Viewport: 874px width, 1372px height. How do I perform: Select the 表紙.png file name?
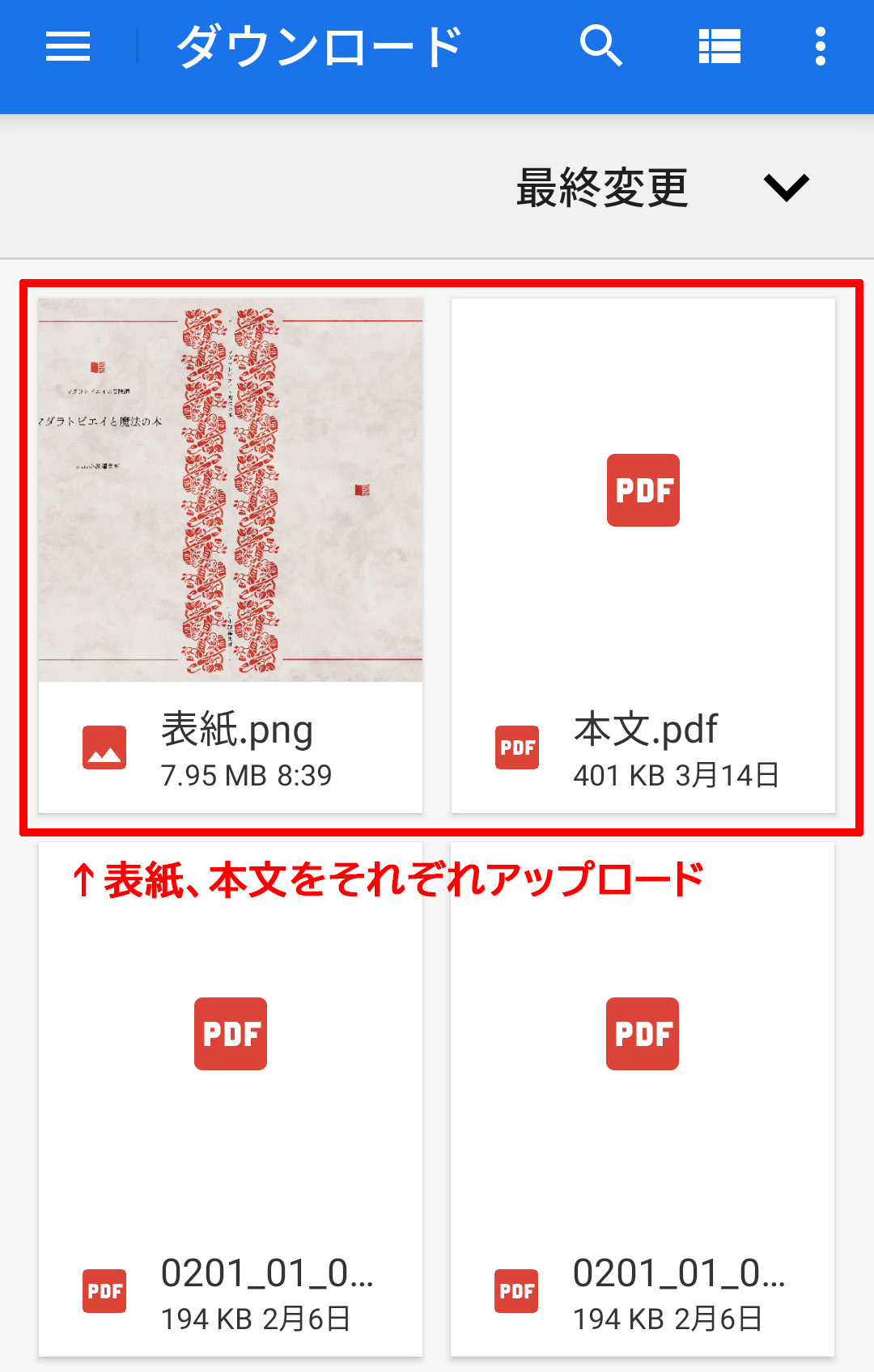237,729
